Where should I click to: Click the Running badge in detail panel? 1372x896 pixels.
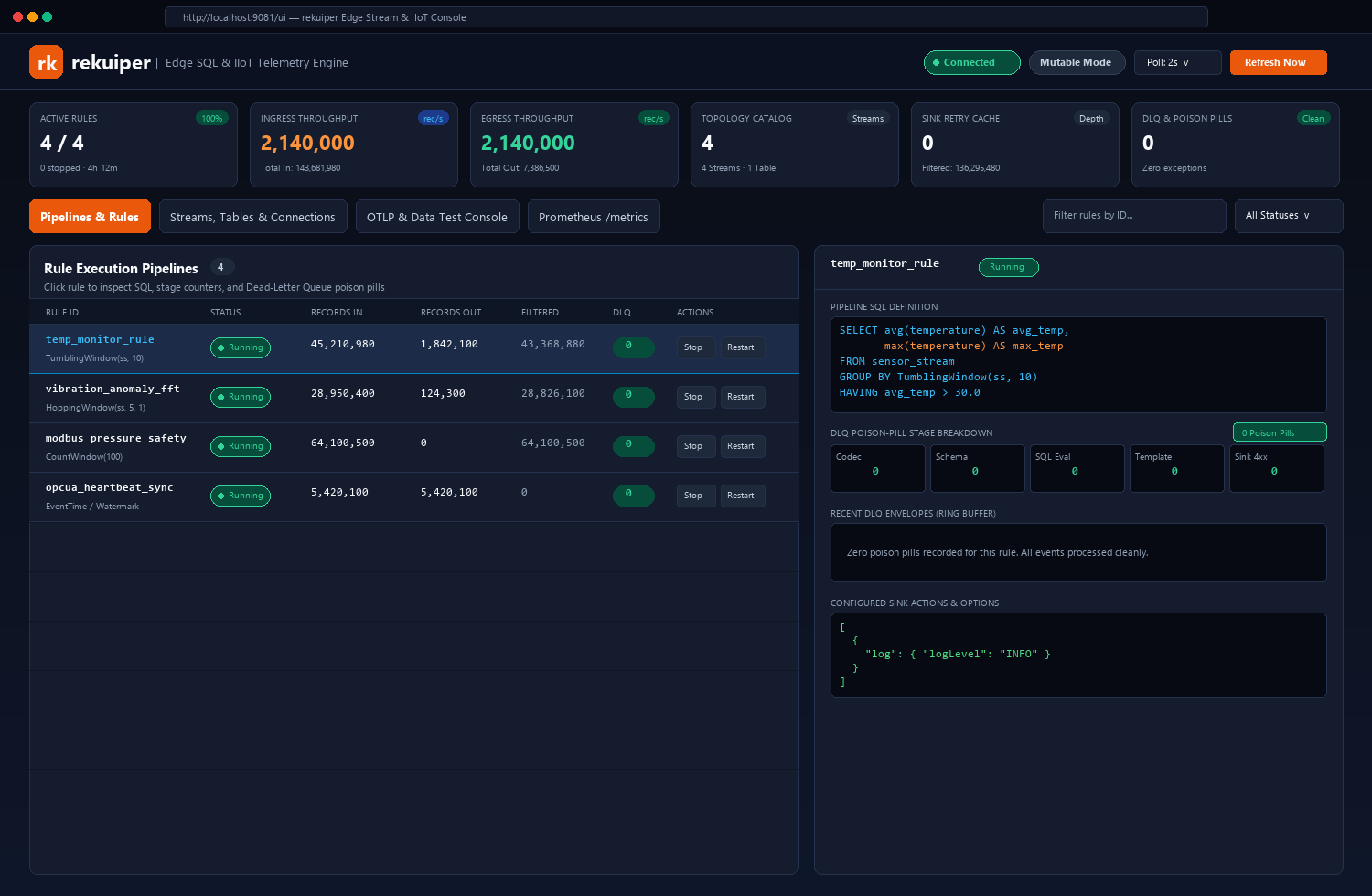pos(1008,267)
